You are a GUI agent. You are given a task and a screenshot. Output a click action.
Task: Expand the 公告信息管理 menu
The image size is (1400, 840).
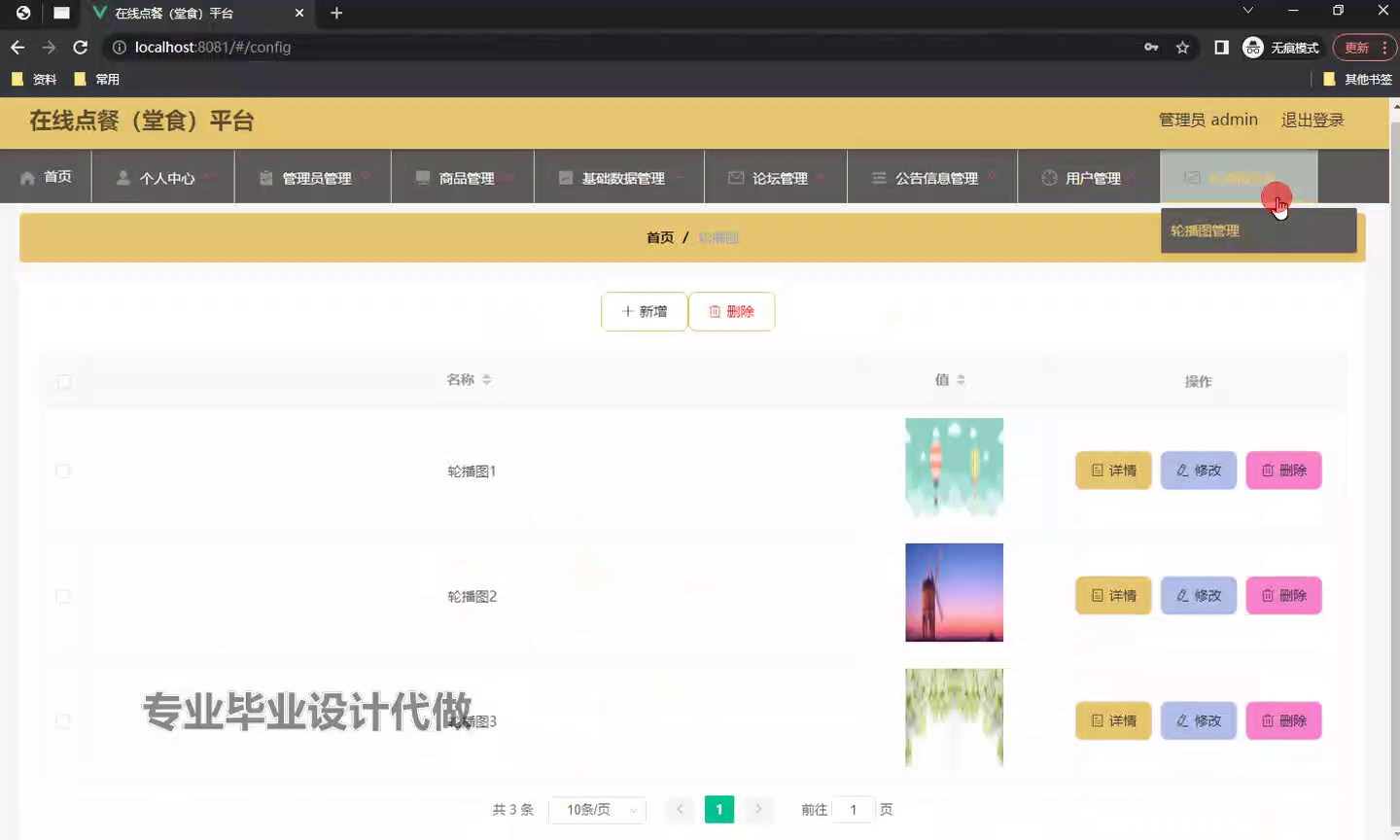click(x=932, y=177)
